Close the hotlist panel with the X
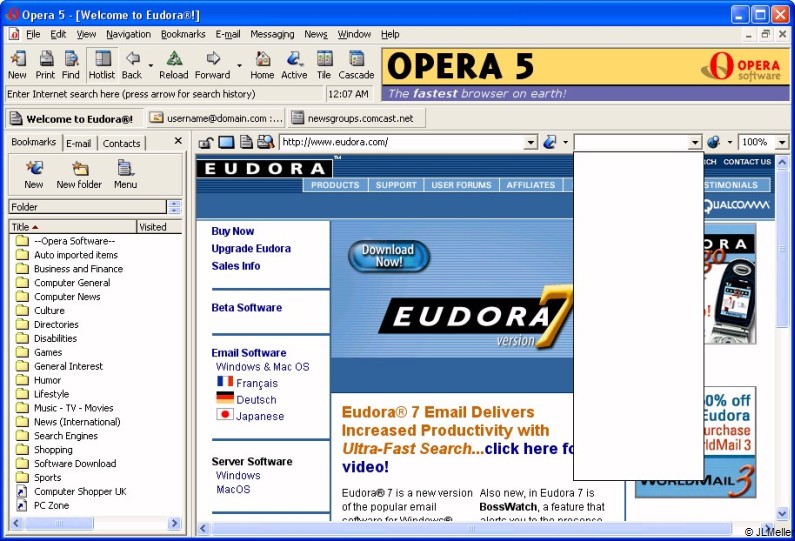 tap(178, 141)
